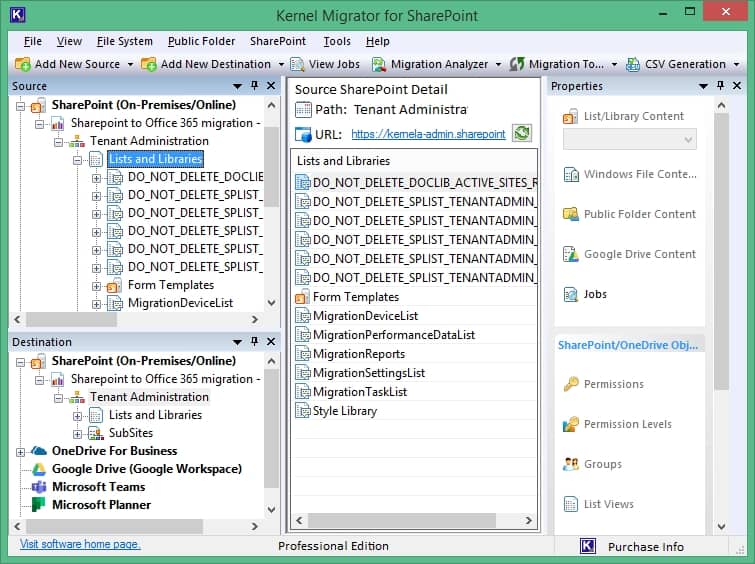Select MigrationTaskList in the center list
This screenshot has height=564, width=755.
360,392
